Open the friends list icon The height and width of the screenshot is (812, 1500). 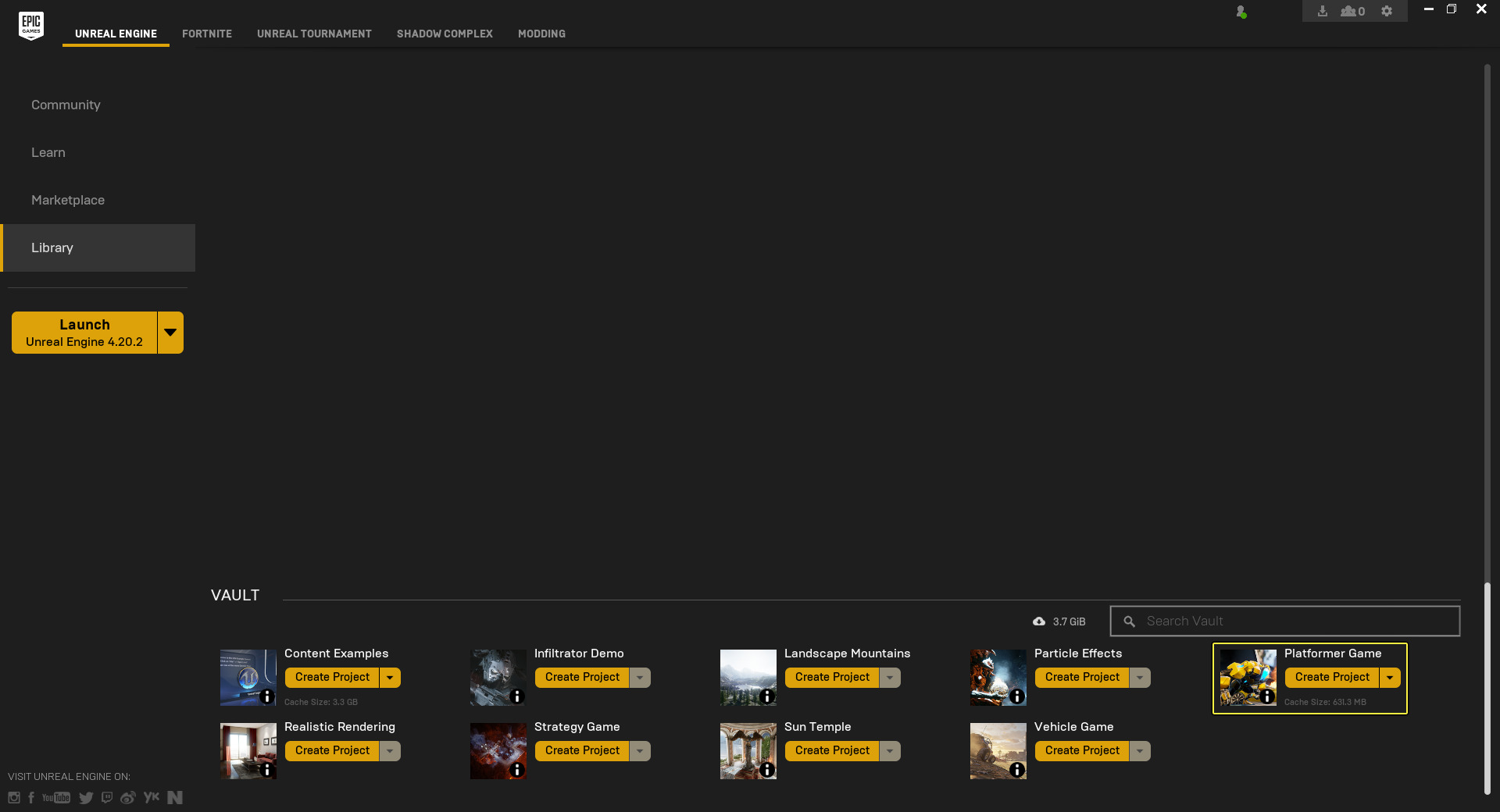(x=1352, y=11)
